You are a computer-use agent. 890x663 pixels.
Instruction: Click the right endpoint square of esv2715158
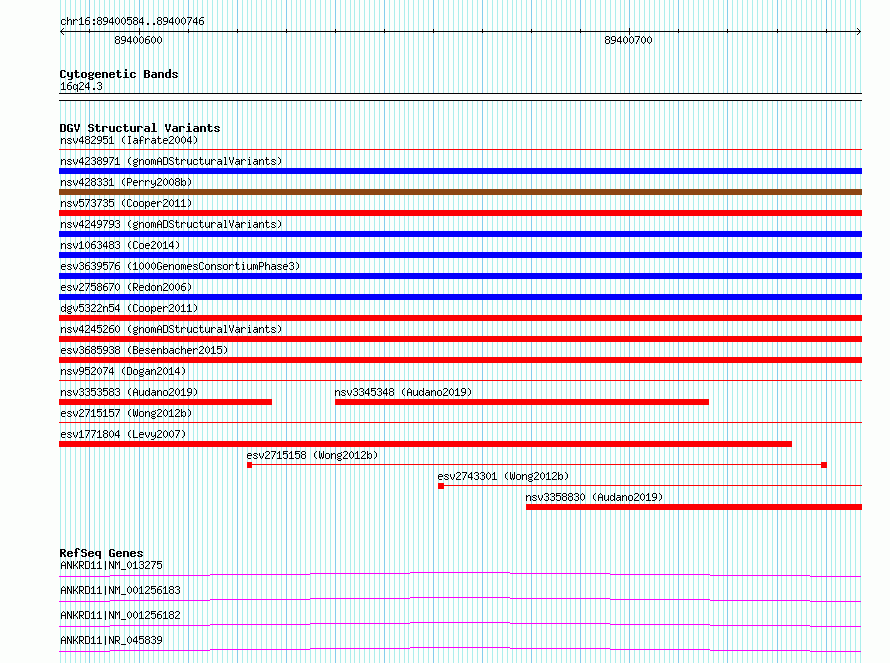[x=824, y=465]
